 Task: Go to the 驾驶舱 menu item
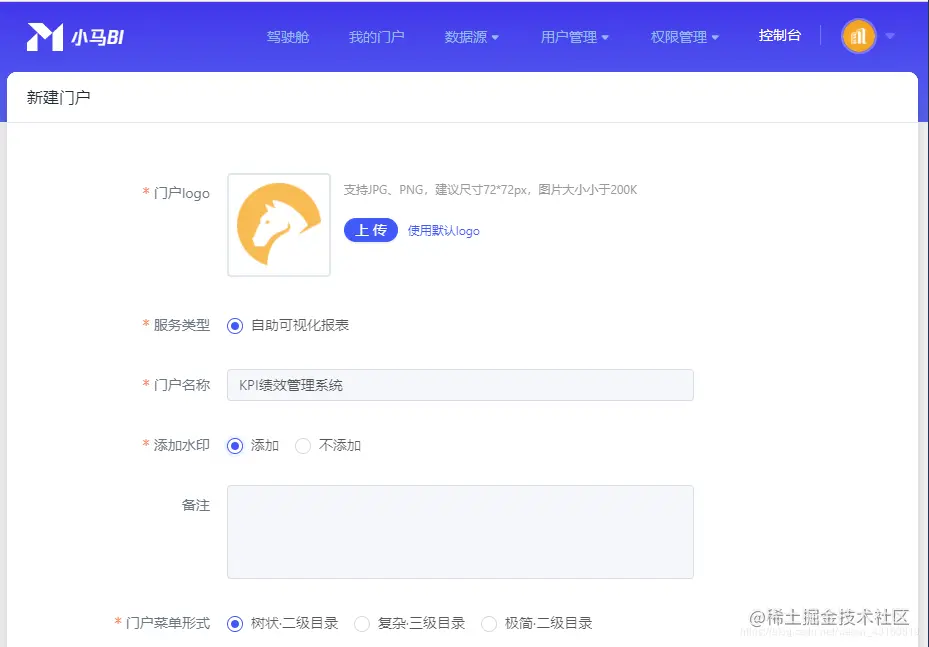coord(288,36)
